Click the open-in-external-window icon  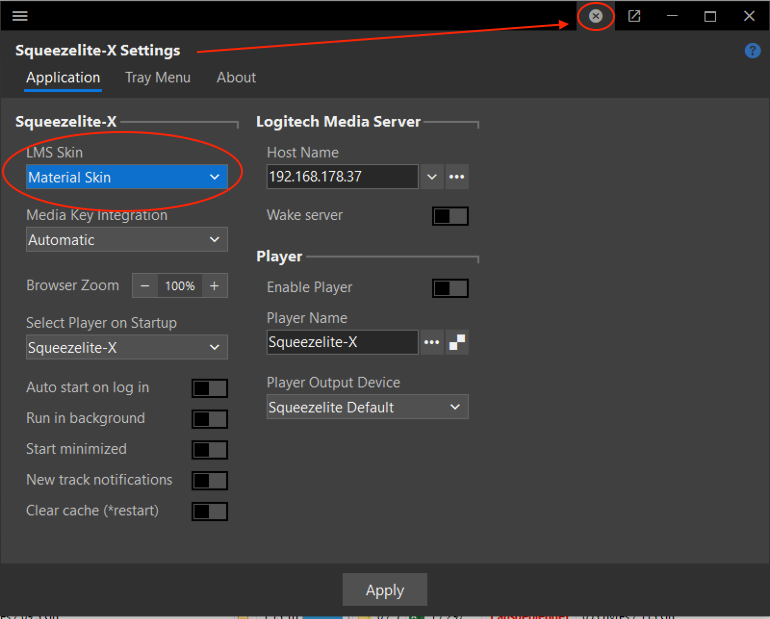(x=634, y=16)
